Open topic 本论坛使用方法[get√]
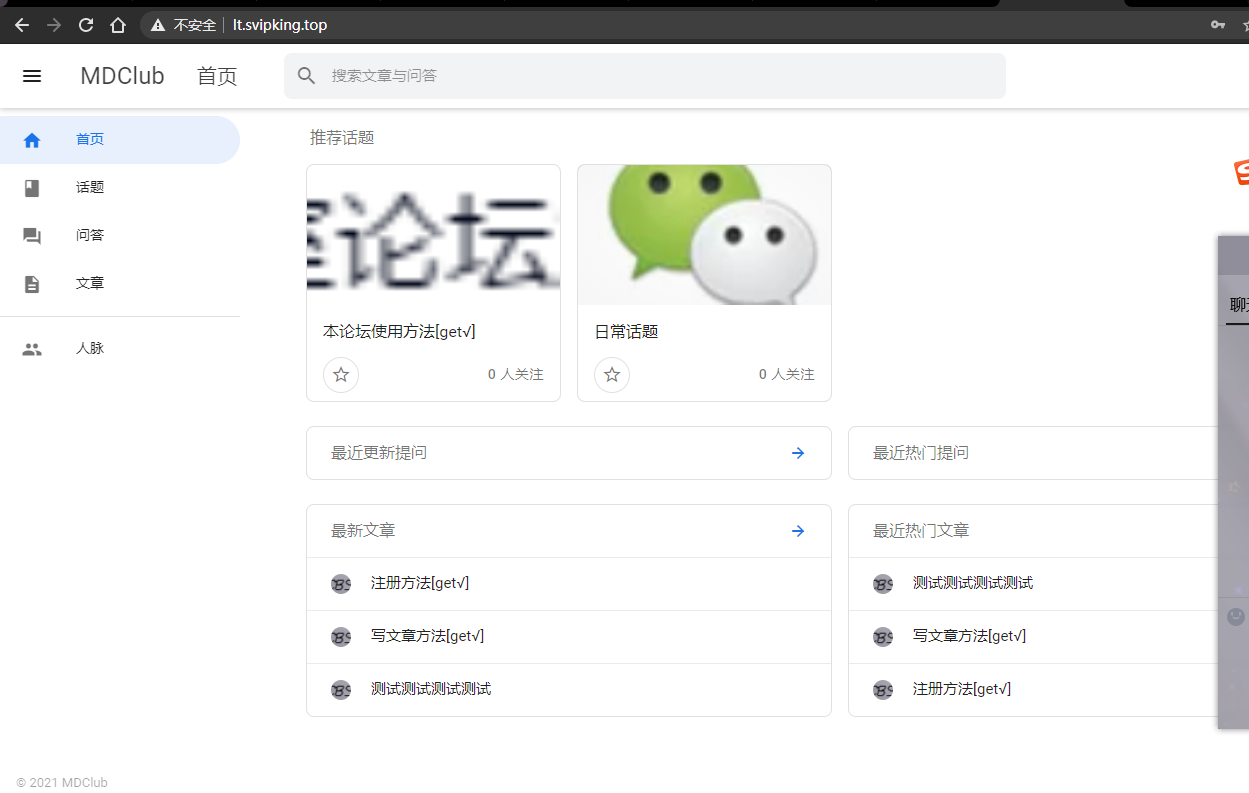The image size is (1249, 793). point(399,332)
